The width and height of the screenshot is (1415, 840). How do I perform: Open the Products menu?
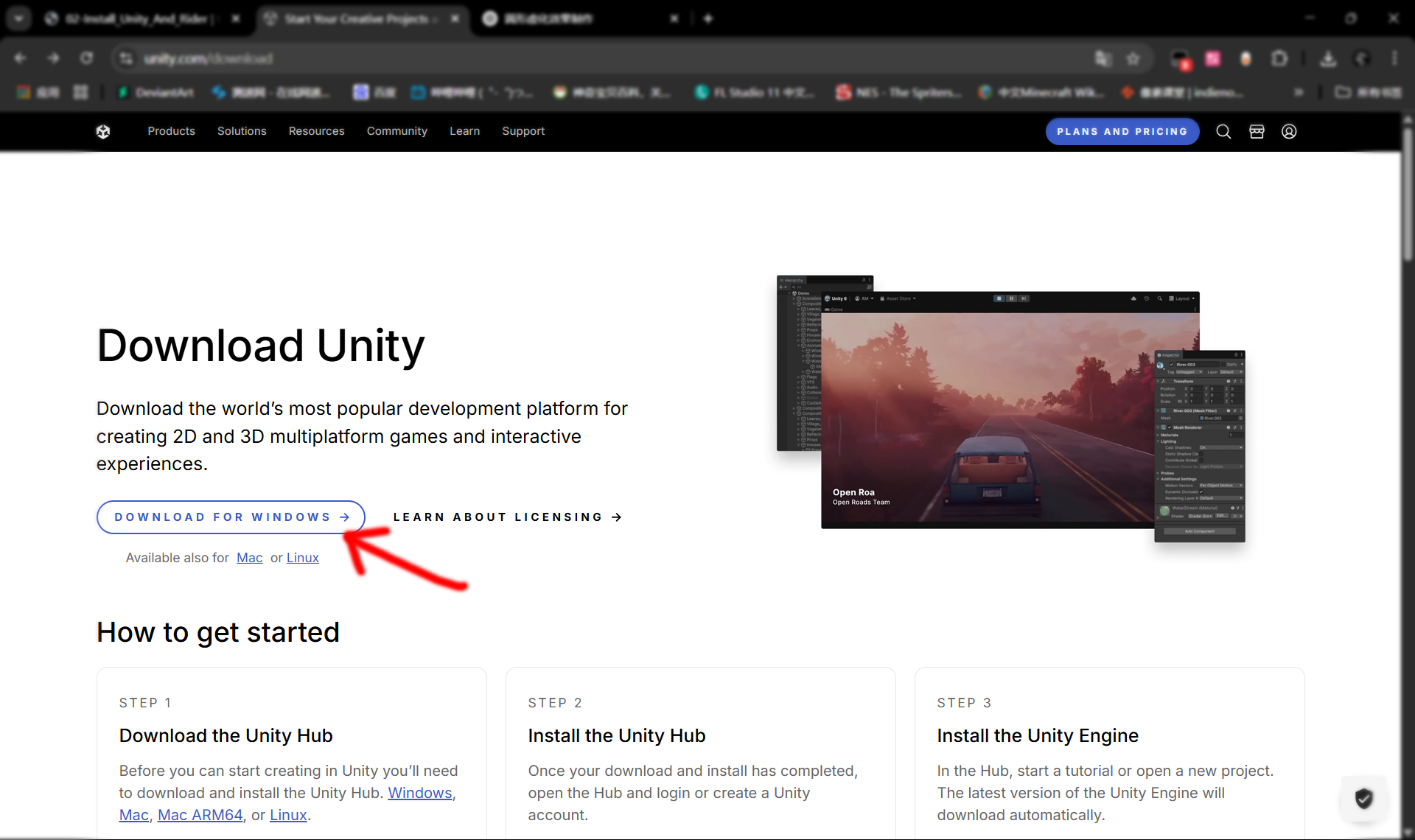[x=171, y=131]
